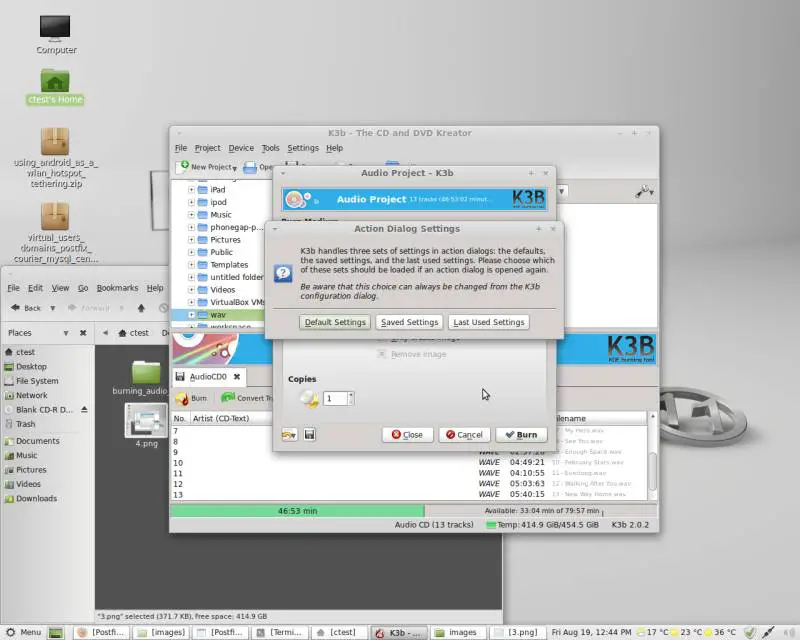Expand the Public folder in K3b tree
This screenshot has height=640, width=800.
coord(191,252)
